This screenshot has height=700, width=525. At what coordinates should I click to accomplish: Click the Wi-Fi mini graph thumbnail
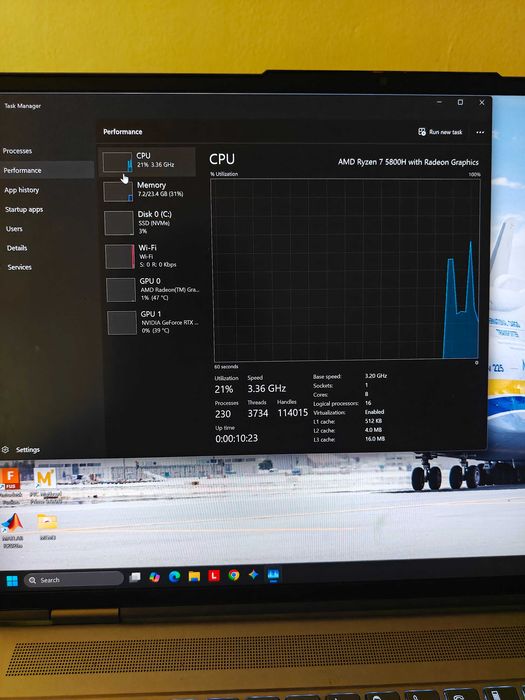coord(120,256)
